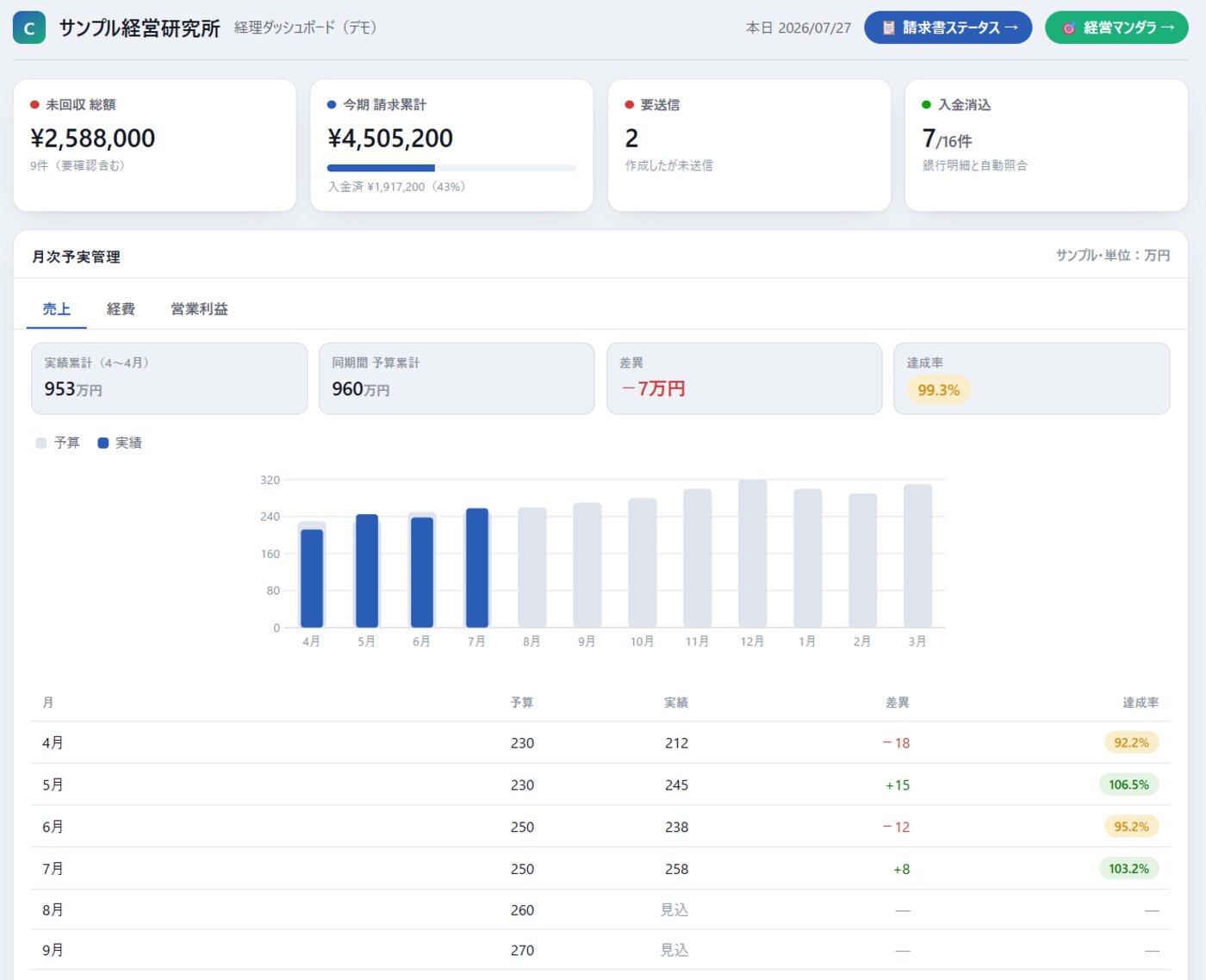This screenshot has height=980, width=1206.
Task: Click the 差異 −7万円 box
Action: [744, 379]
